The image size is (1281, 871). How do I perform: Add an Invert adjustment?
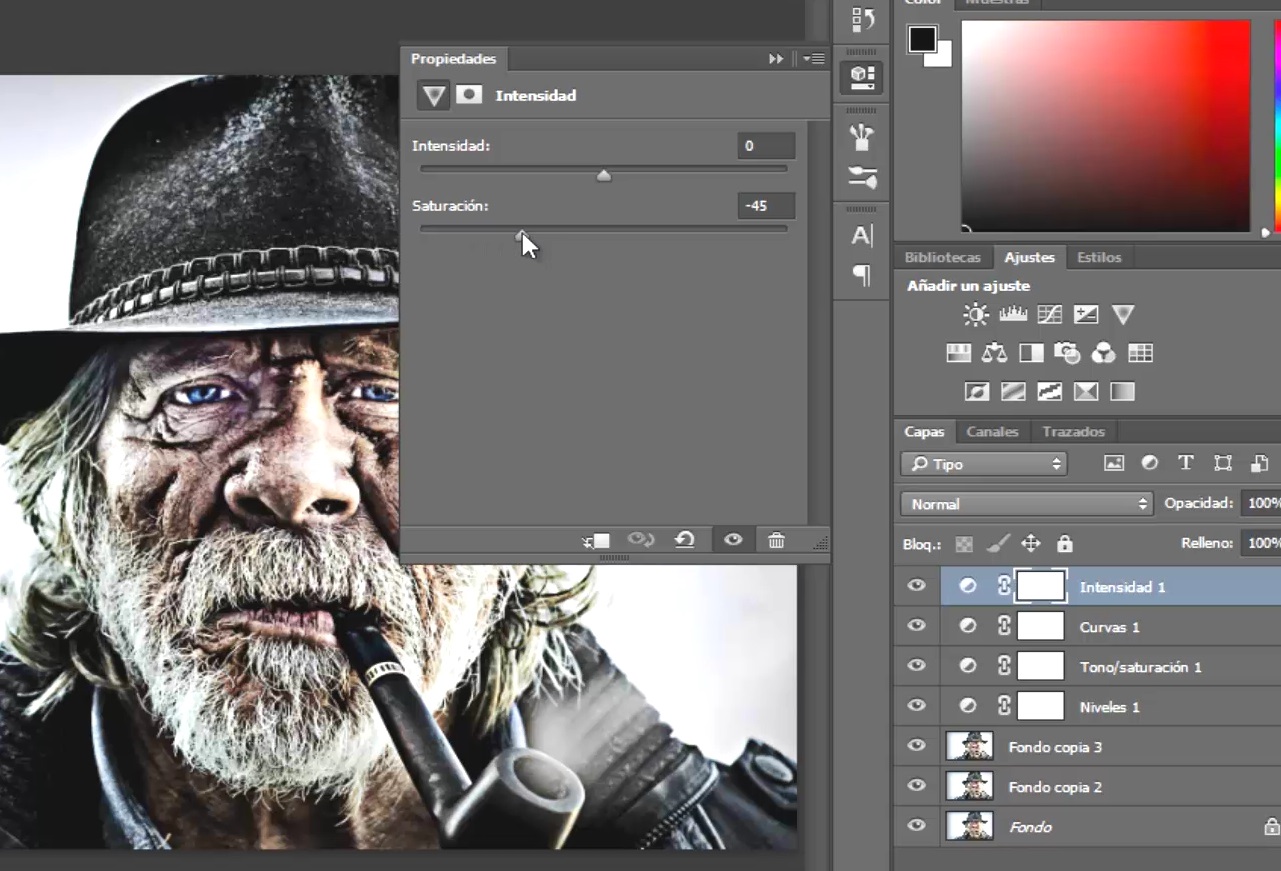tap(977, 392)
